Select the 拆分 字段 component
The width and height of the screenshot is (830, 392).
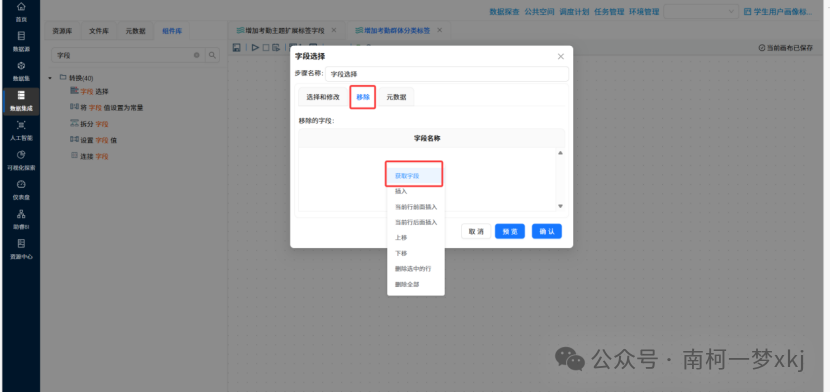pyautogui.click(x=89, y=124)
